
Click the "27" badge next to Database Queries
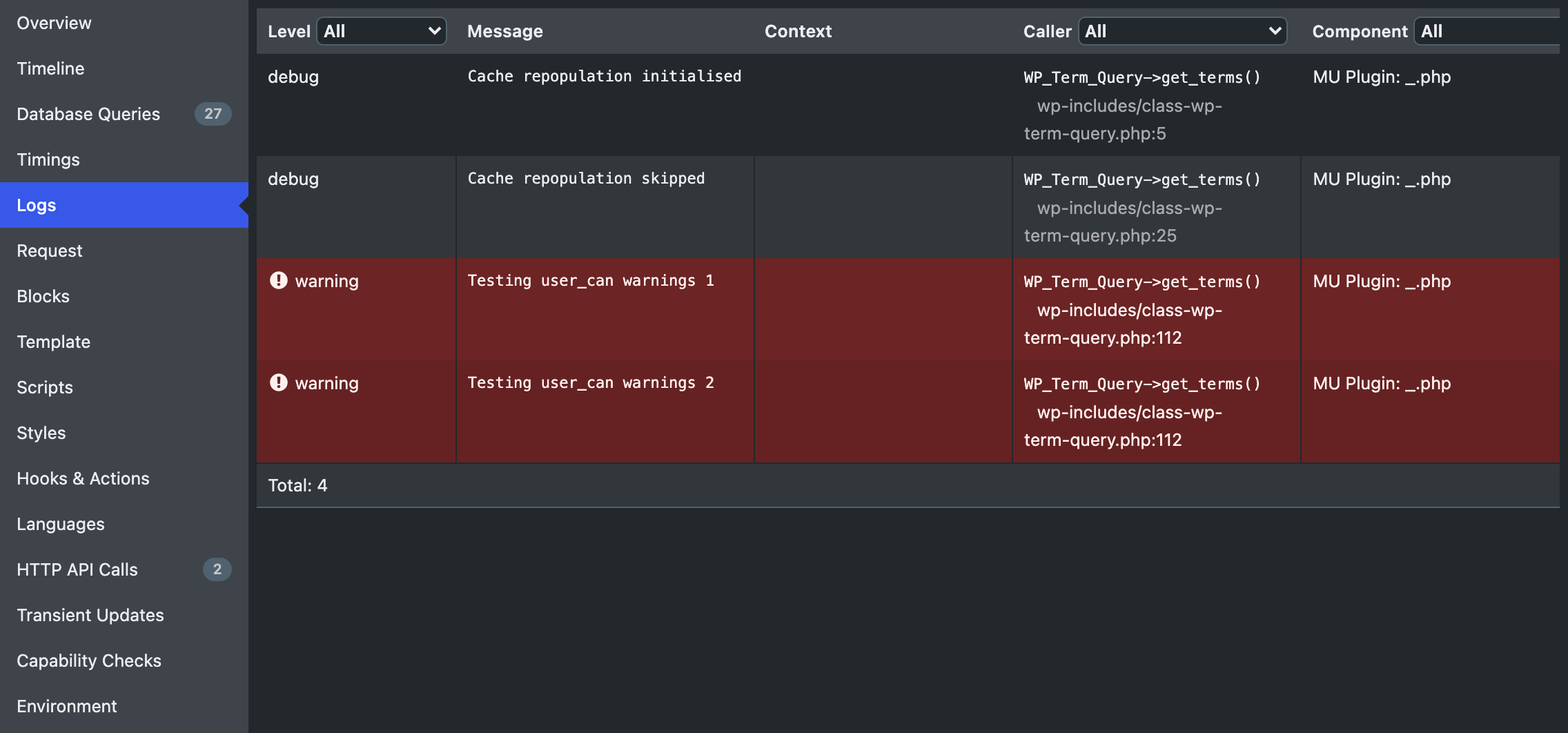pos(215,114)
